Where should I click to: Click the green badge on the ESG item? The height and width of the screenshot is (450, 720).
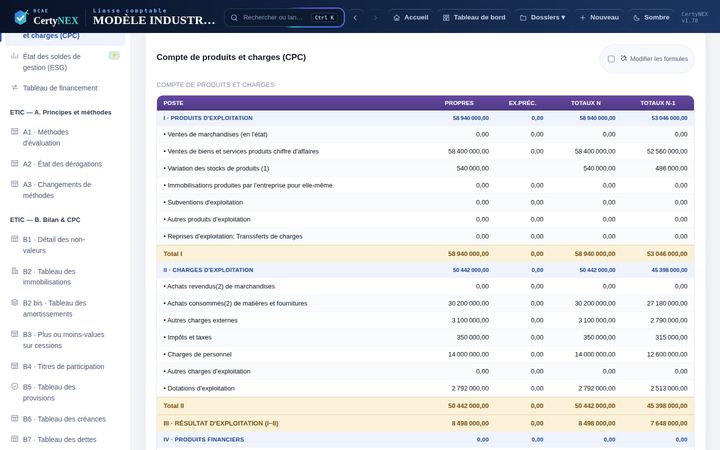114,56
